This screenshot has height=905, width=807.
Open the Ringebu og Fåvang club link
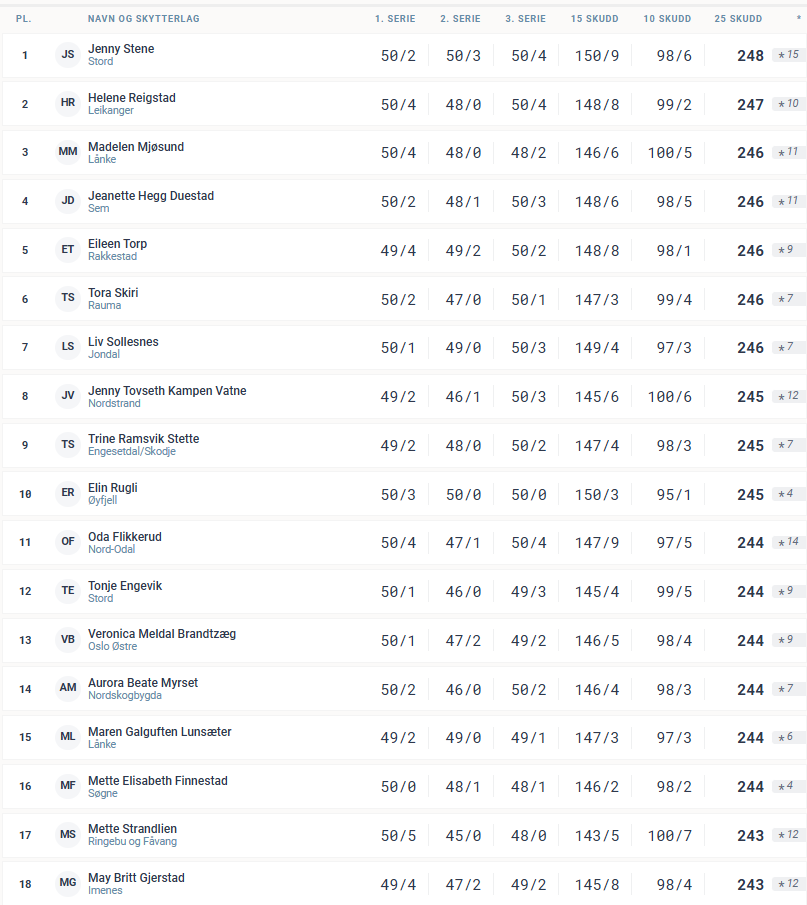(132, 842)
